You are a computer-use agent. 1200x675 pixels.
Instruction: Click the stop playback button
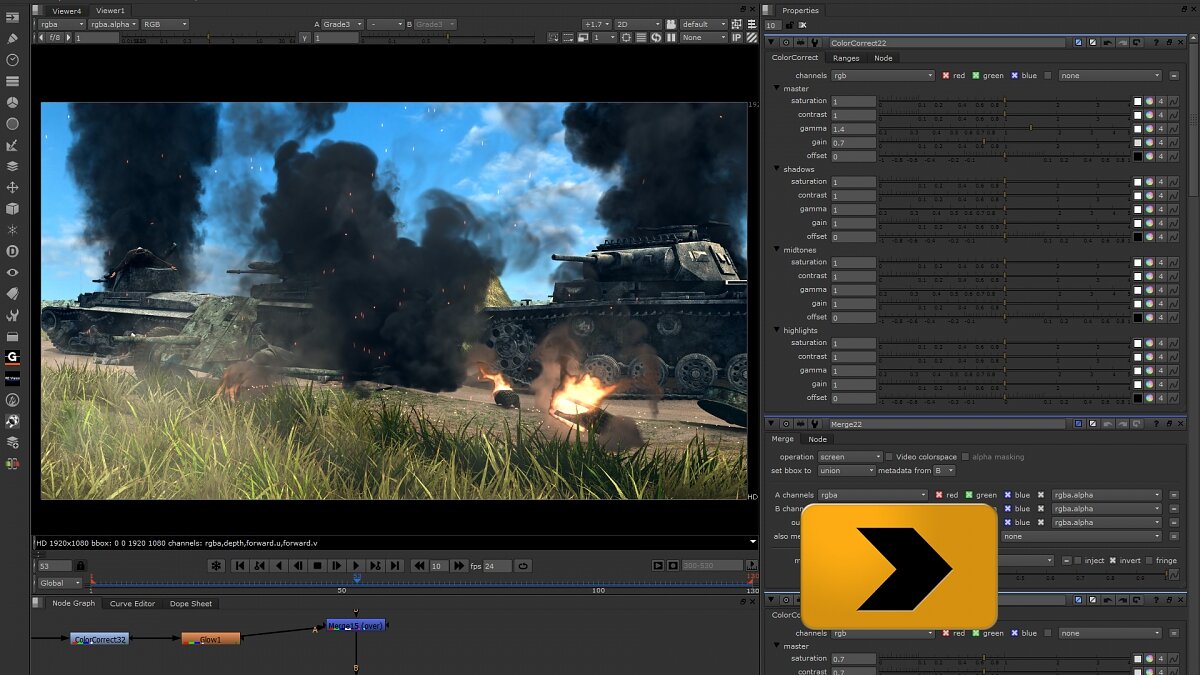click(x=317, y=566)
